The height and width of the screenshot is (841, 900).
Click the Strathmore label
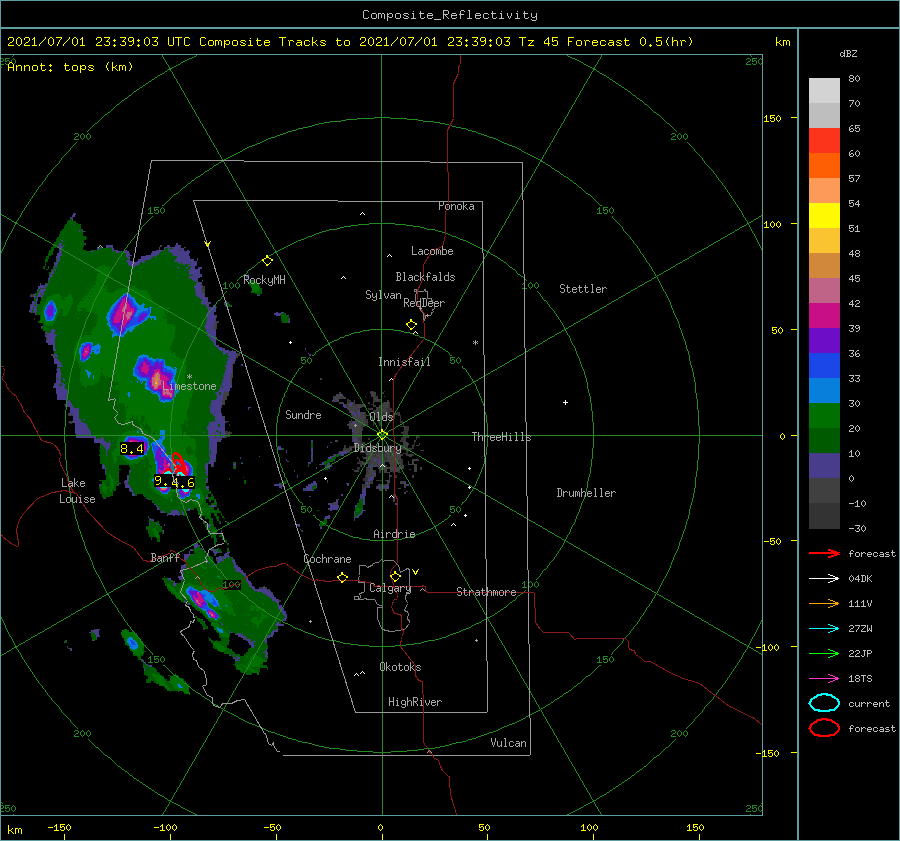[486, 592]
